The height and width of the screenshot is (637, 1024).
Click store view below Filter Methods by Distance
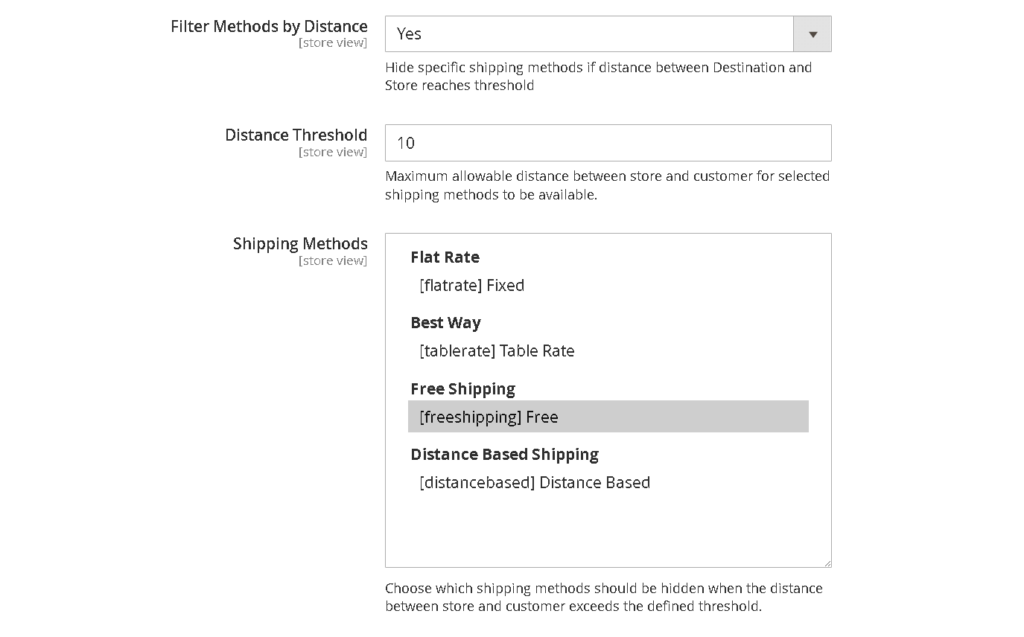333,42
